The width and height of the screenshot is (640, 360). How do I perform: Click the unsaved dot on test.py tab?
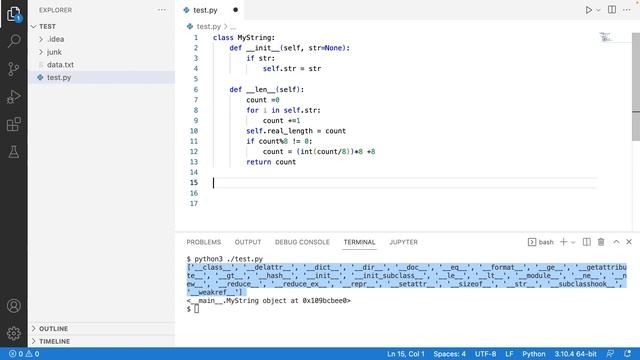click(x=236, y=10)
